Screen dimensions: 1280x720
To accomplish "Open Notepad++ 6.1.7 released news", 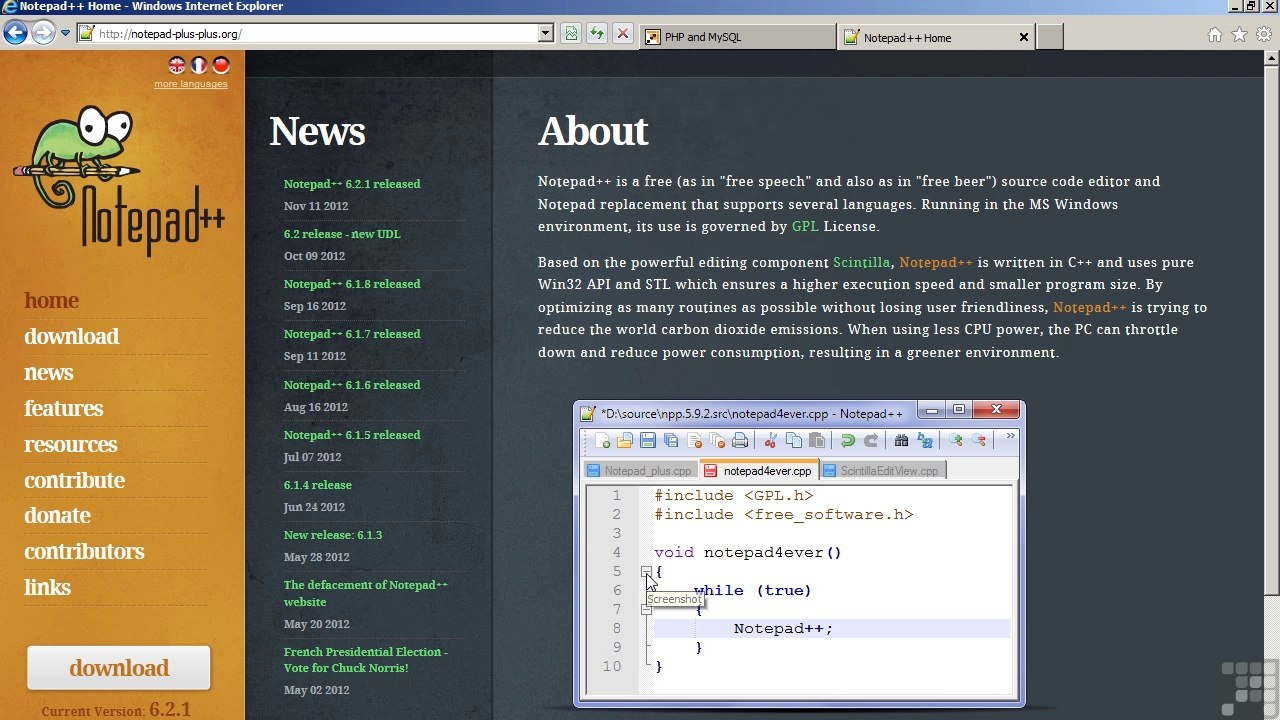I will (352, 334).
